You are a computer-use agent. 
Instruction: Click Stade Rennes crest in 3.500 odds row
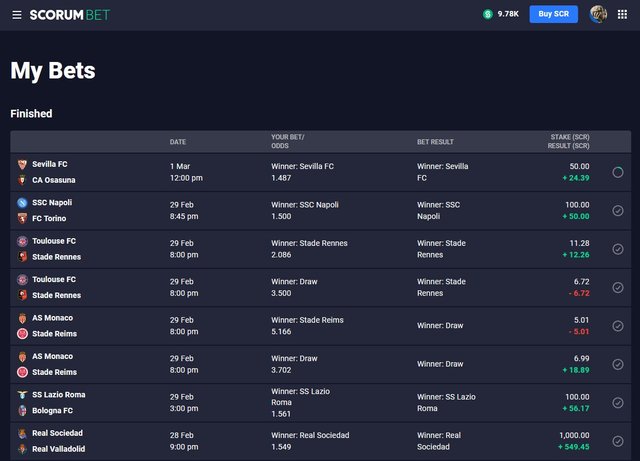tap(22, 295)
